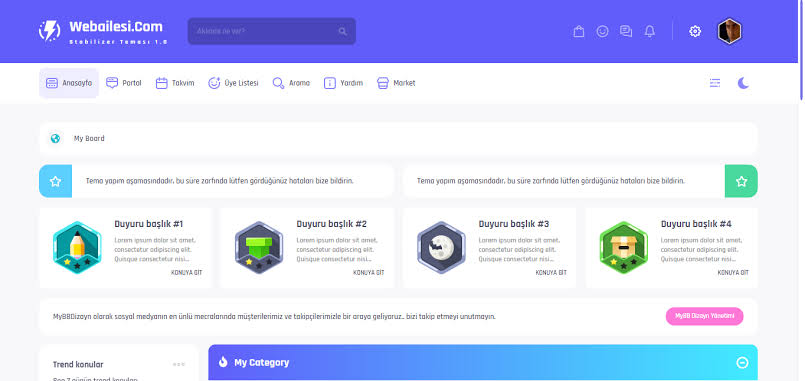Open the Duyuru başlık #4 title
The width and height of the screenshot is (805, 381).
pyautogui.click(x=696, y=224)
